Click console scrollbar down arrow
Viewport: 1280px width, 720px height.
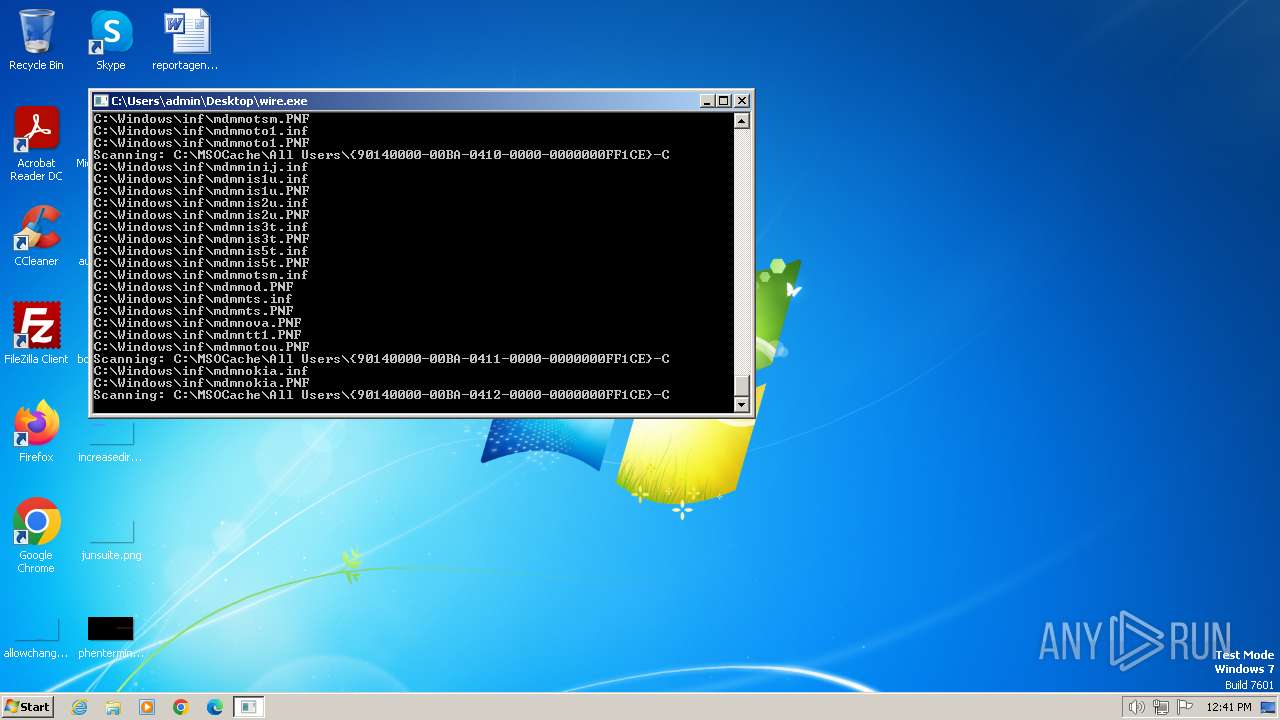click(741, 405)
